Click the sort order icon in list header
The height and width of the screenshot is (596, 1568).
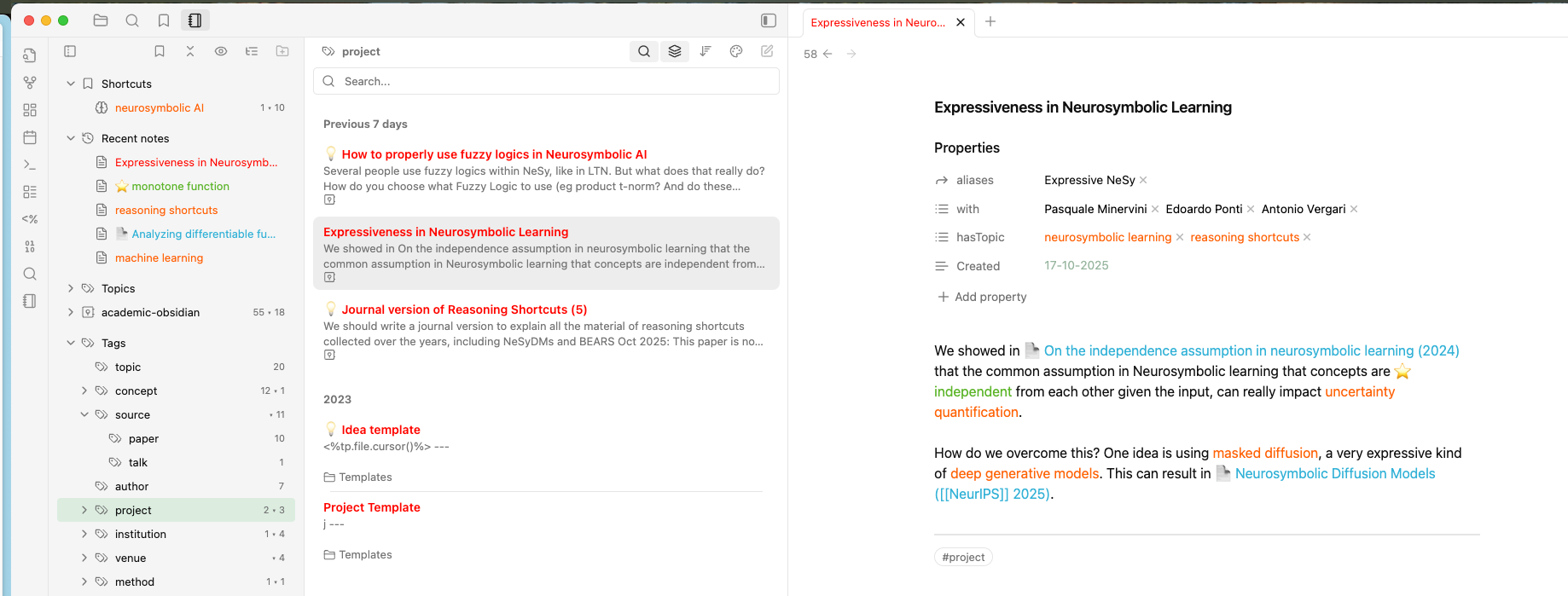pyautogui.click(x=706, y=51)
